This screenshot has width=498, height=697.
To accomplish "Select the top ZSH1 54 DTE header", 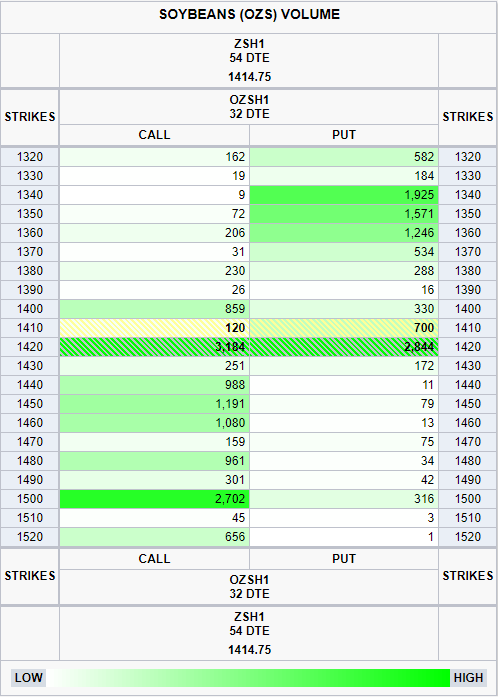I will 249,60.
